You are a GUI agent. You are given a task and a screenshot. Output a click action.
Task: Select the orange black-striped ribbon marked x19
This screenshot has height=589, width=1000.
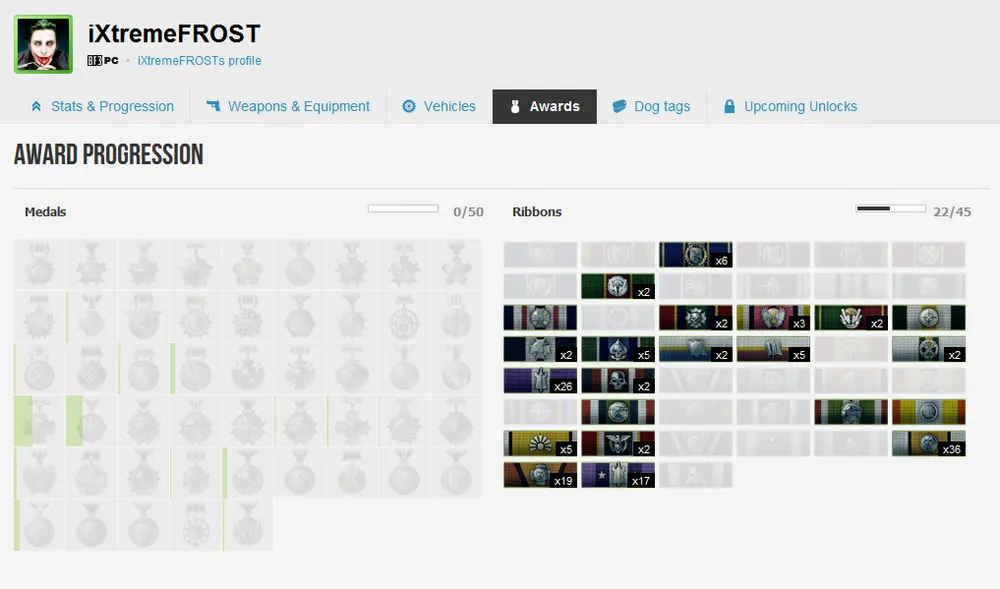tap(540, 475)
